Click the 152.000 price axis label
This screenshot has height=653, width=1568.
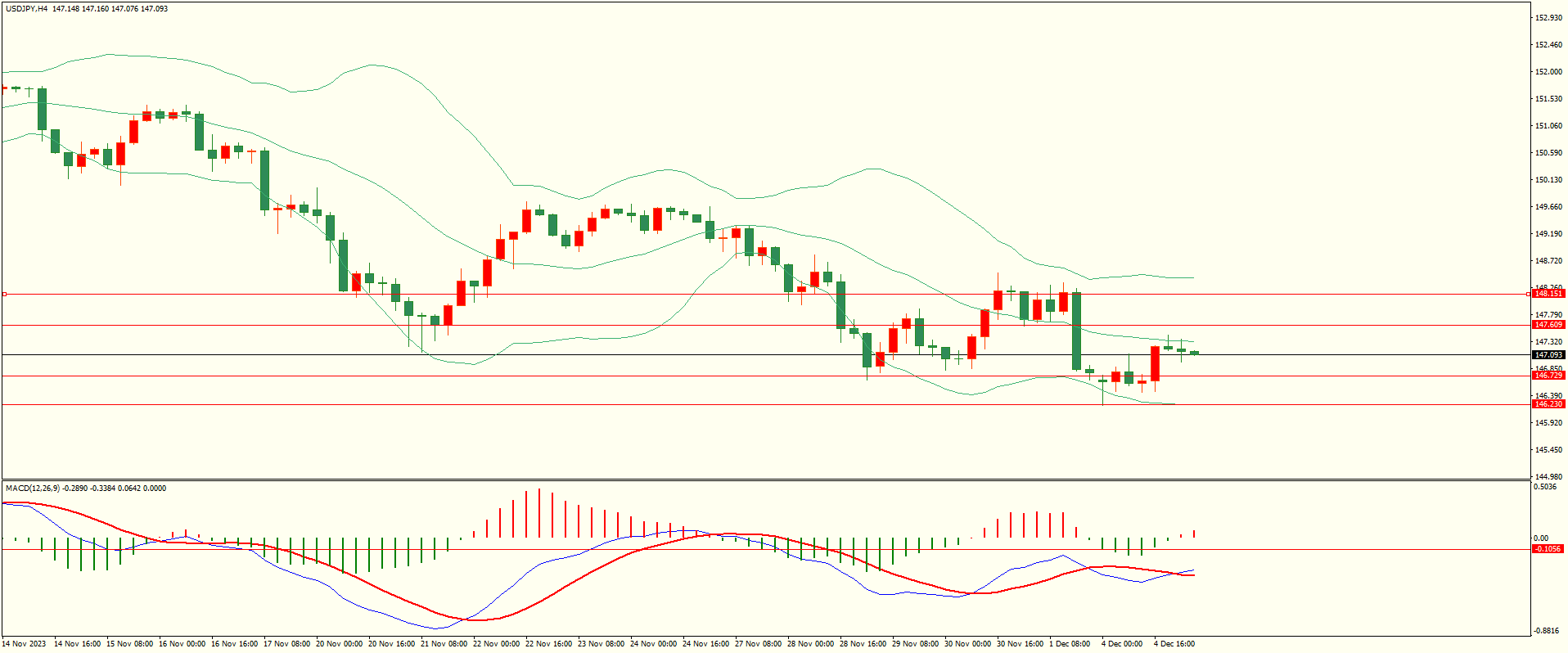coord(1548,72)
